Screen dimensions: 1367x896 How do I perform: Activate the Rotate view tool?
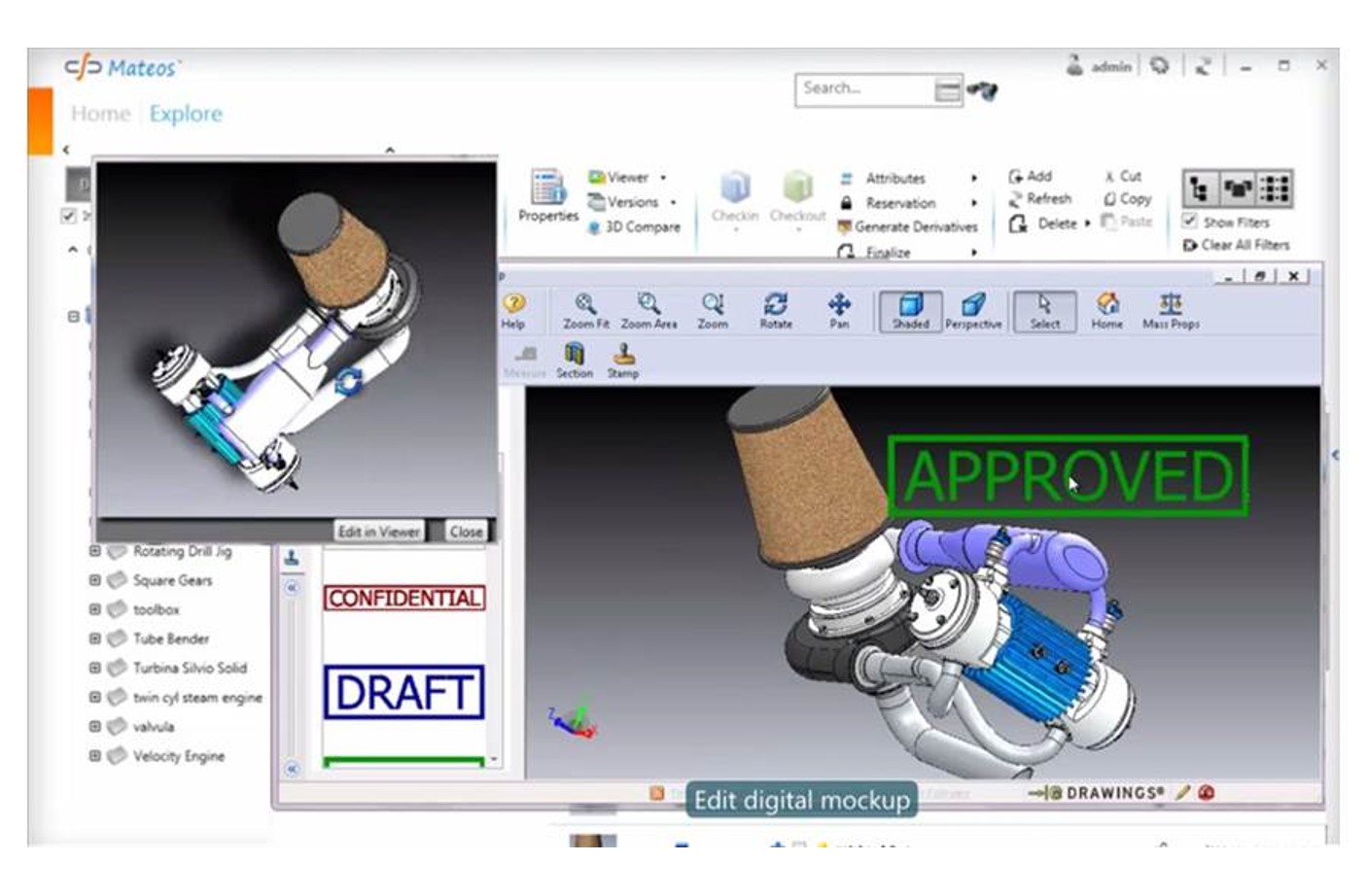[x=775, y=303]
